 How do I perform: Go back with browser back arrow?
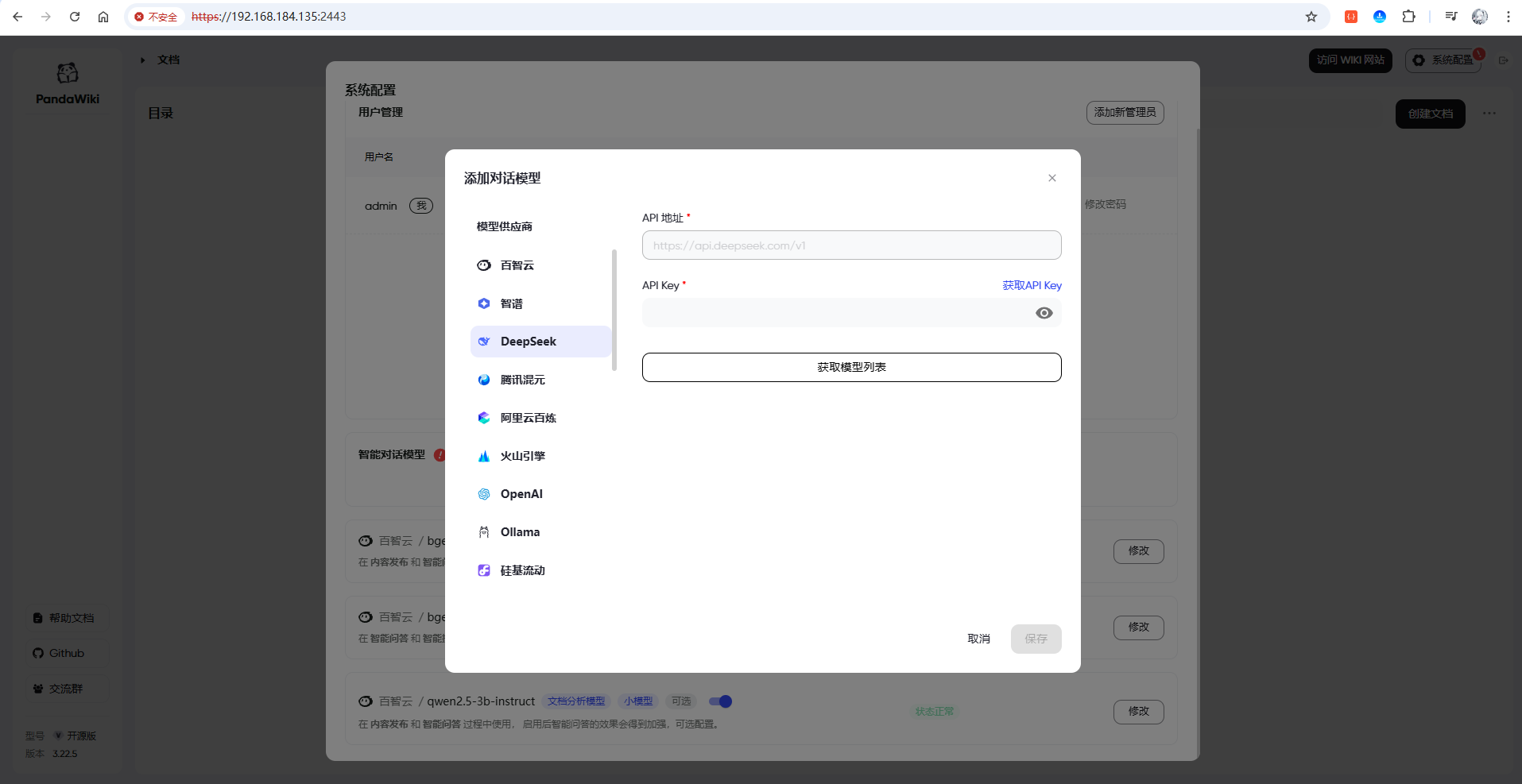pos(17,17)
